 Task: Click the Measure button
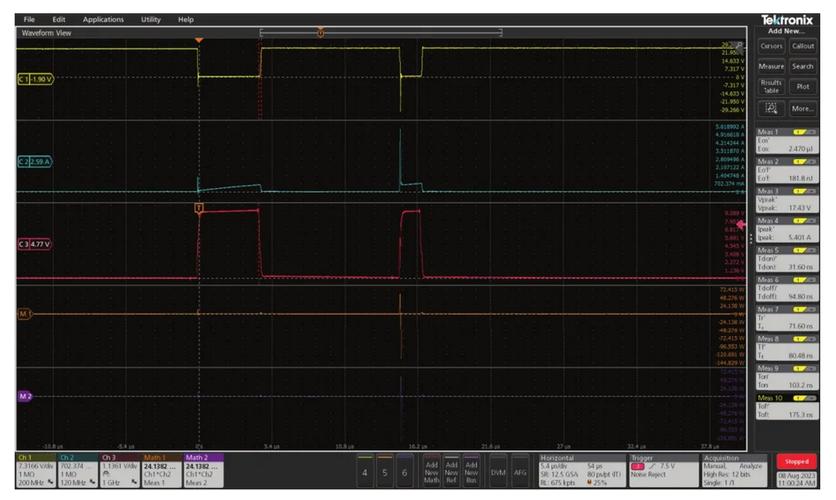771,67
